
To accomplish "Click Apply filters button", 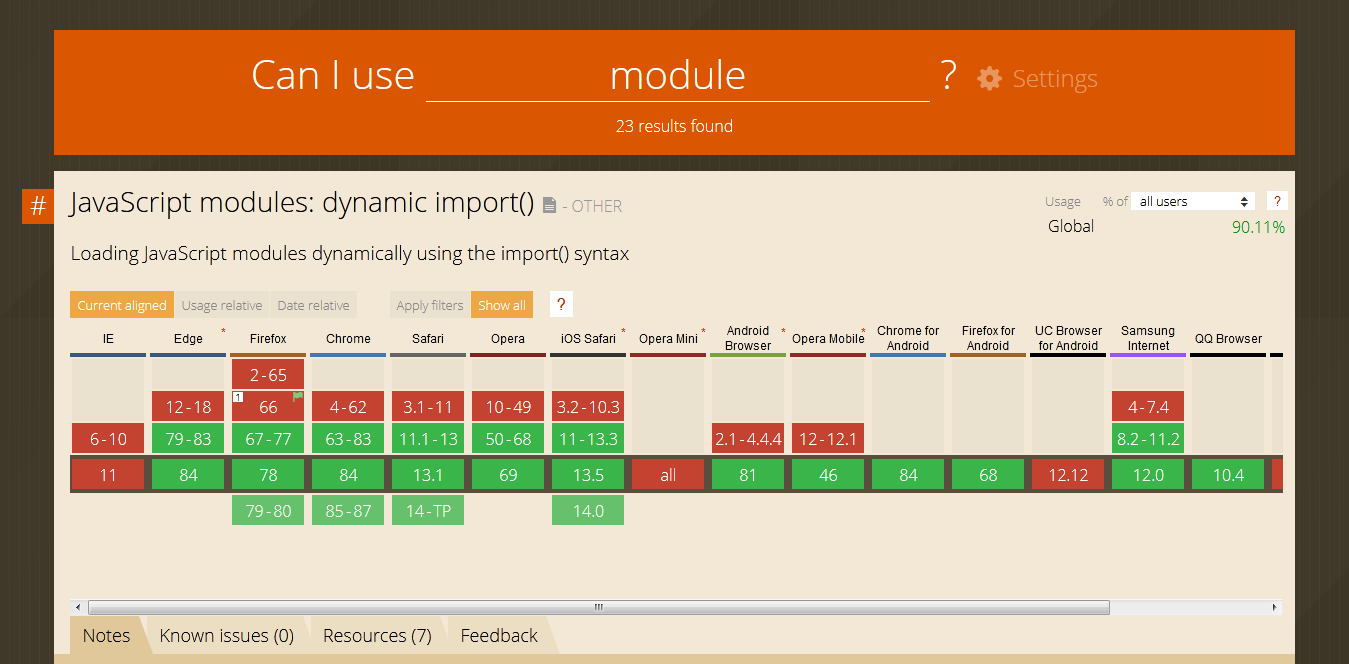I will [430, 305].
